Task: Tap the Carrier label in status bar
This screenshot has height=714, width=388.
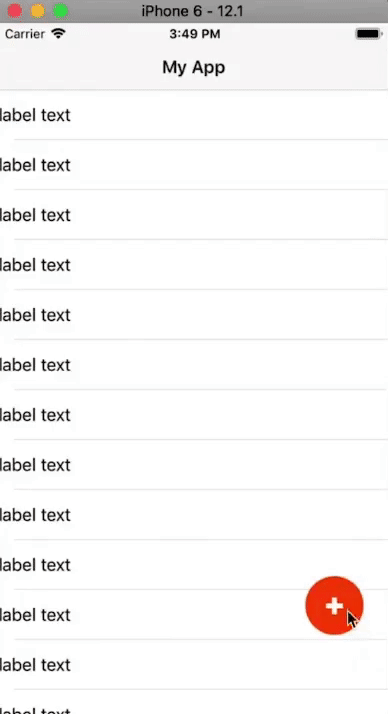Action: [x=25, y=34]
